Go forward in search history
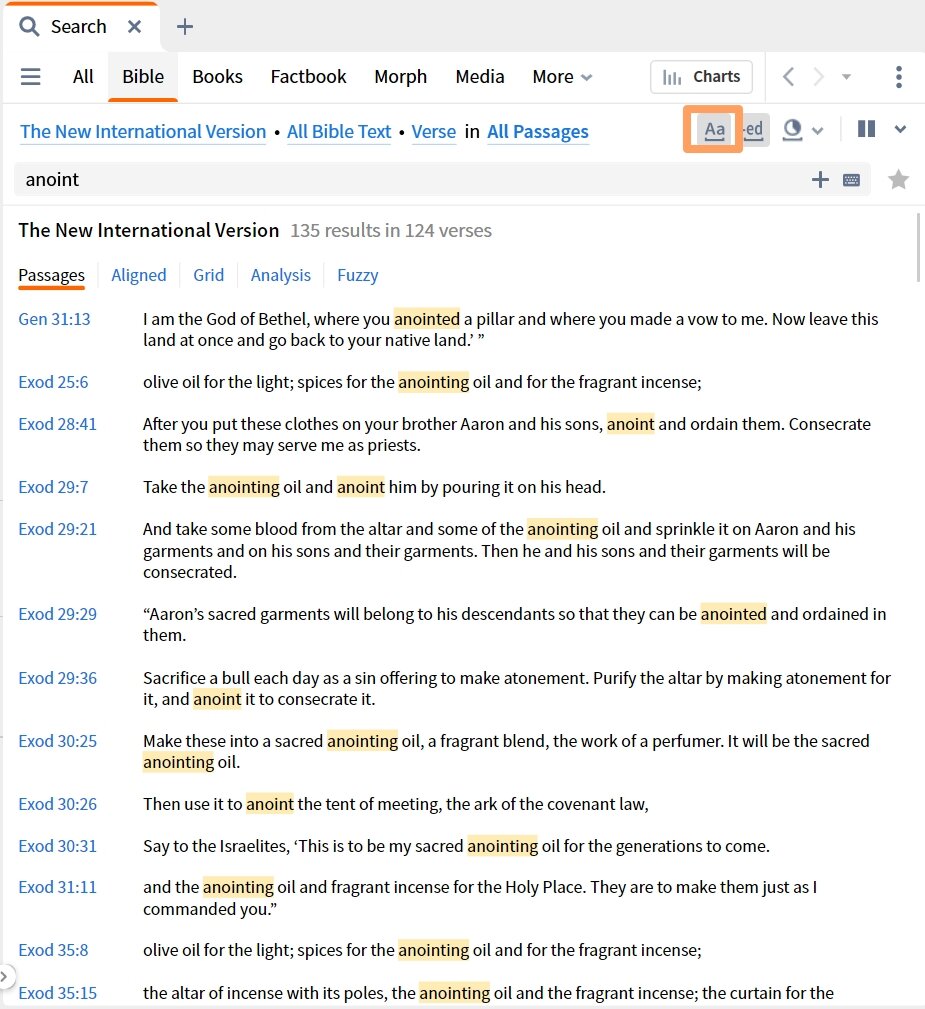This screenshot has height=1009, width=925. [818, 77]
